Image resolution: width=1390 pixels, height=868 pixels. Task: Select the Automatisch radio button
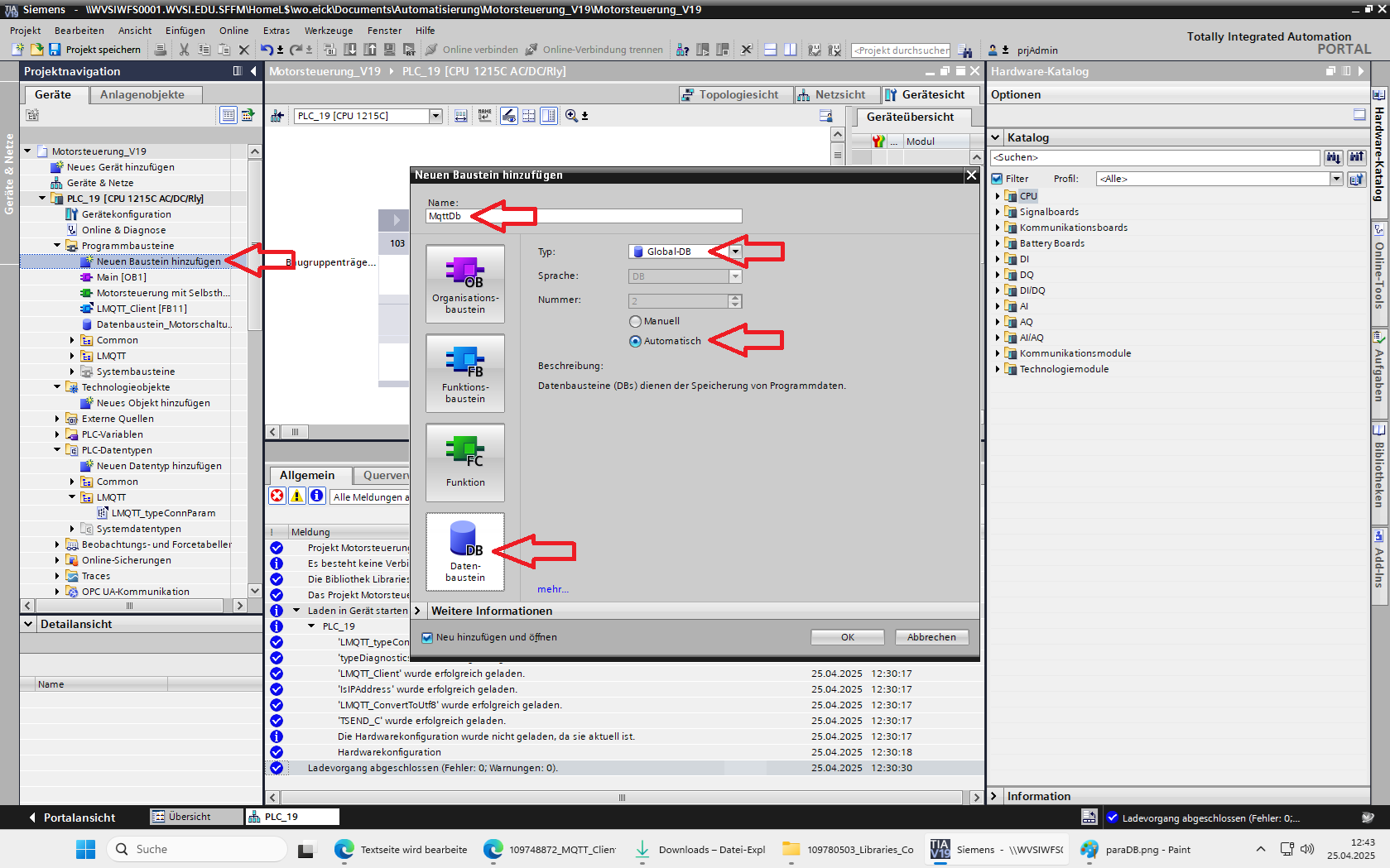pyautogui.click(x=635, y=341)
